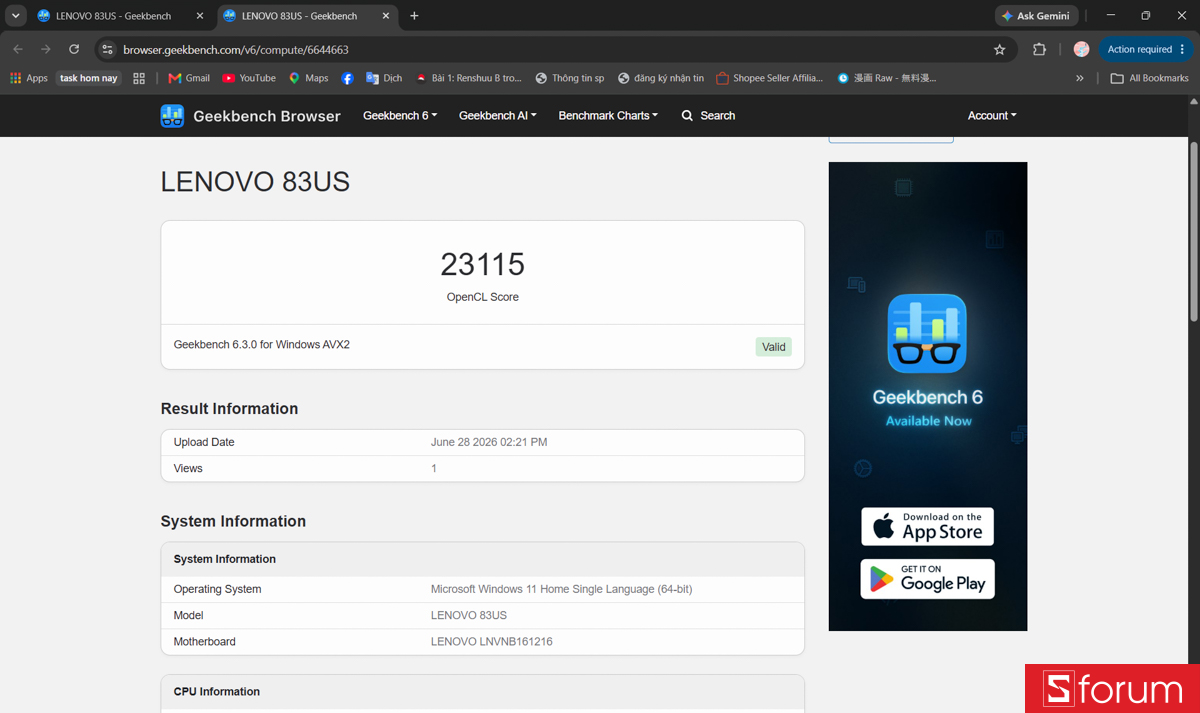Click the Geekbench Browser logo

pyautogui.click(x=250, y=116)
